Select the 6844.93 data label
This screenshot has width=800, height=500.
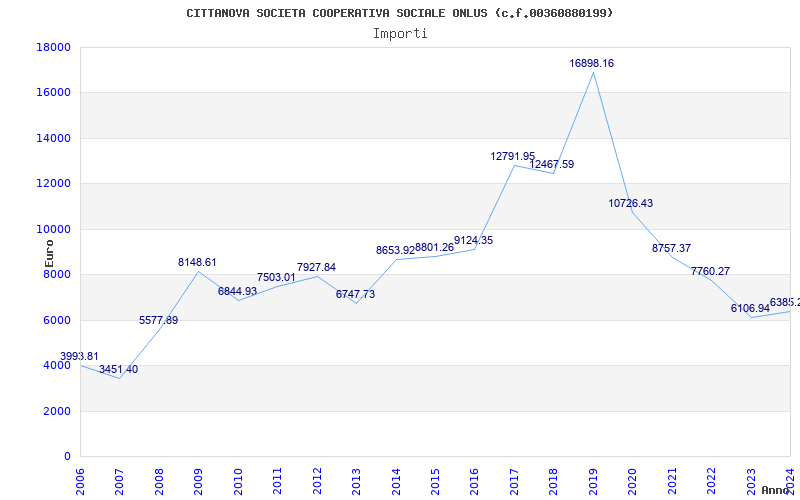(237, 291)
